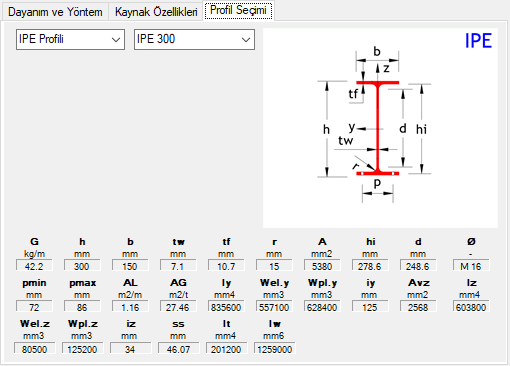This screenshot has height=366, width=510.
Task: Click the area A field showing 5380
Action: [x=322, y=266]
